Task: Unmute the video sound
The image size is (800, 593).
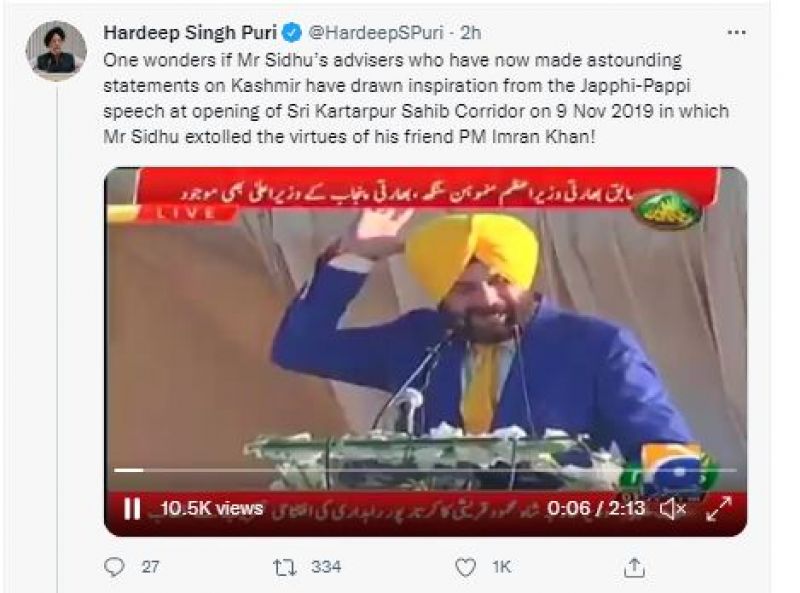Action: 673,508
